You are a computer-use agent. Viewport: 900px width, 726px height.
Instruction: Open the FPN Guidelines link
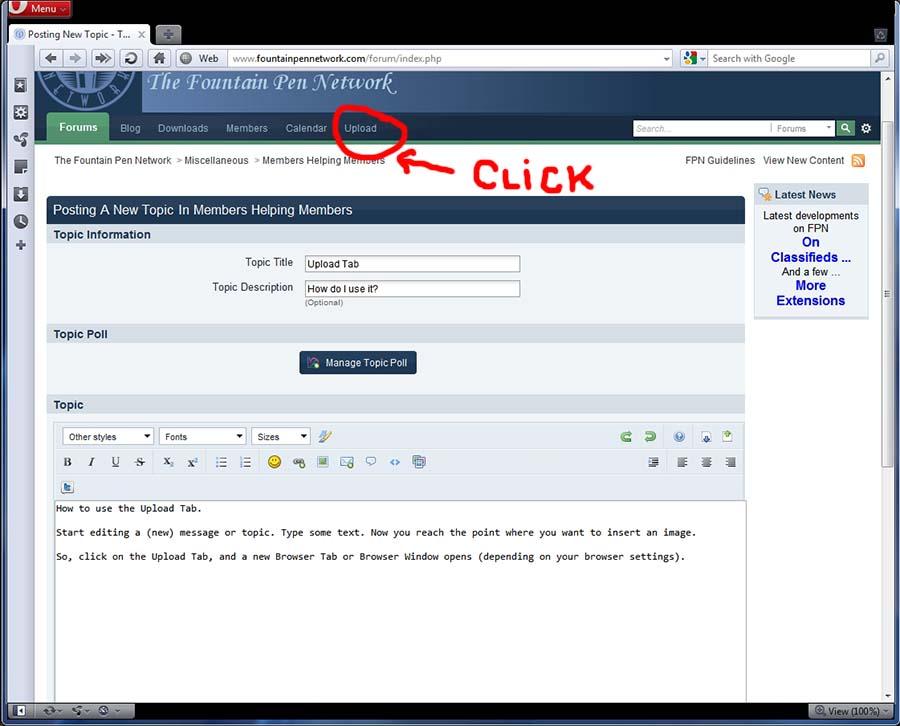click(x=720, y=160)
